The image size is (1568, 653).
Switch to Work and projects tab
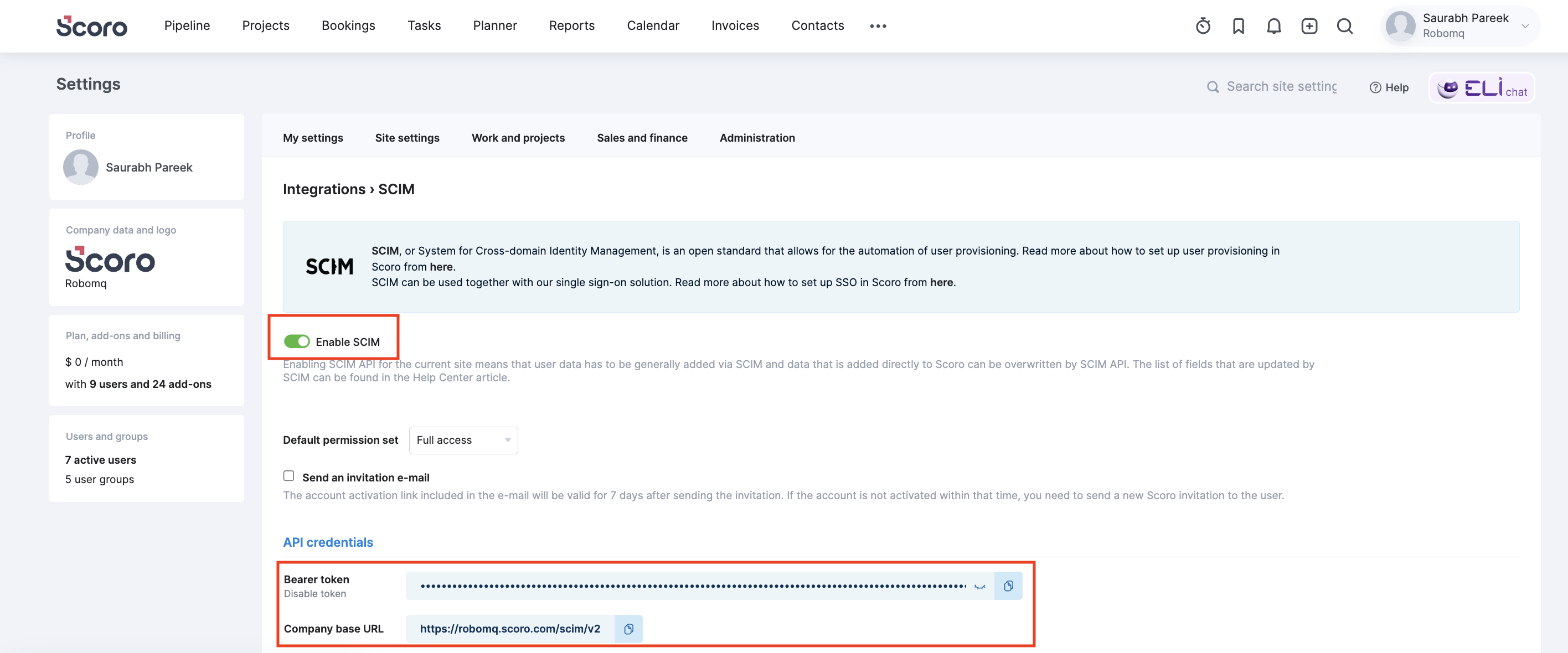coord(518,138)
